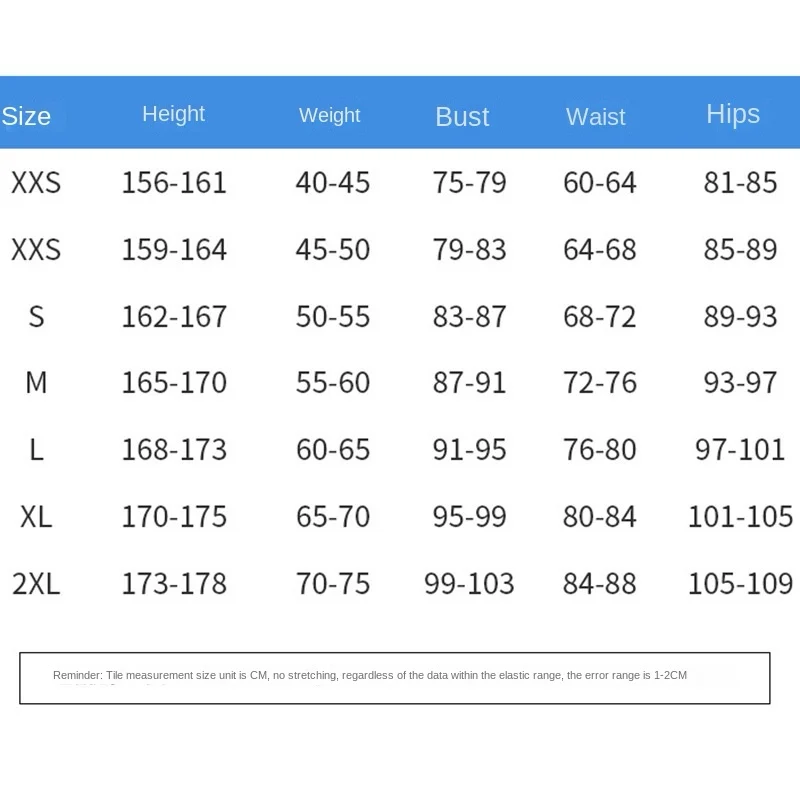The image size is (800, 800).
Task: Click the Bust column header
Action: tap(462, 117)
